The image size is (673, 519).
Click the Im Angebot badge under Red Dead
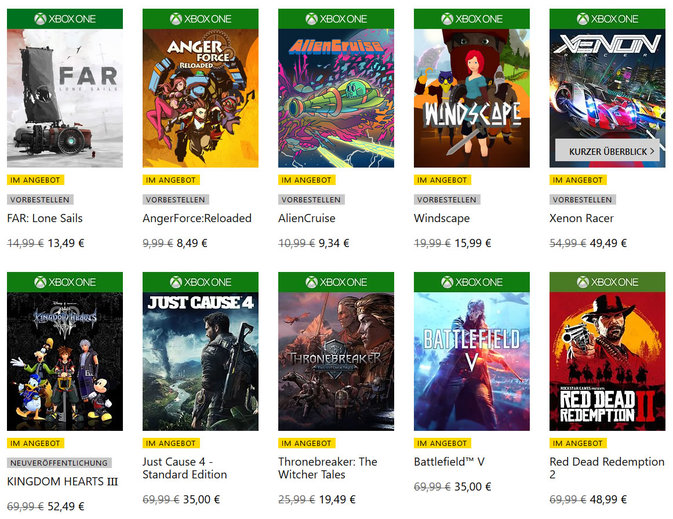click(x=578, y=443)
